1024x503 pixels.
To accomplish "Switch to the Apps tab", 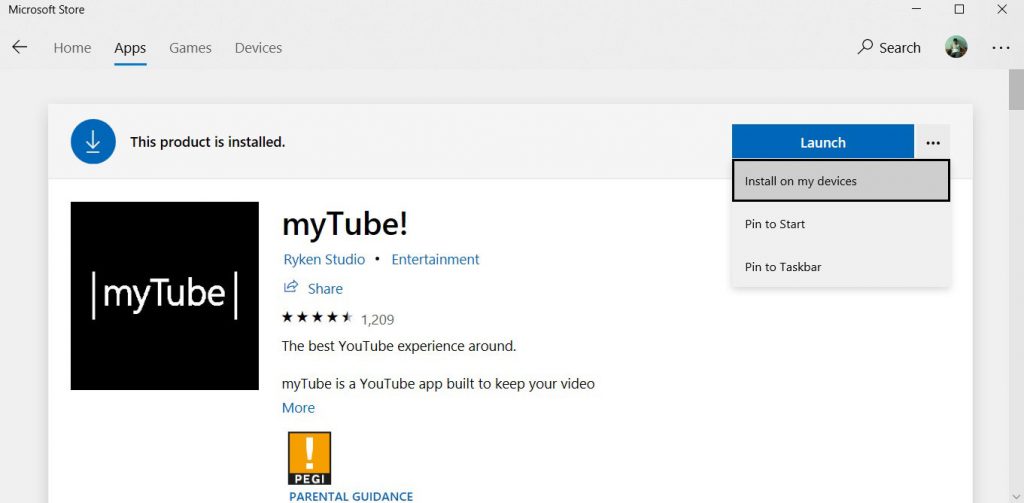I will [130, 48].
